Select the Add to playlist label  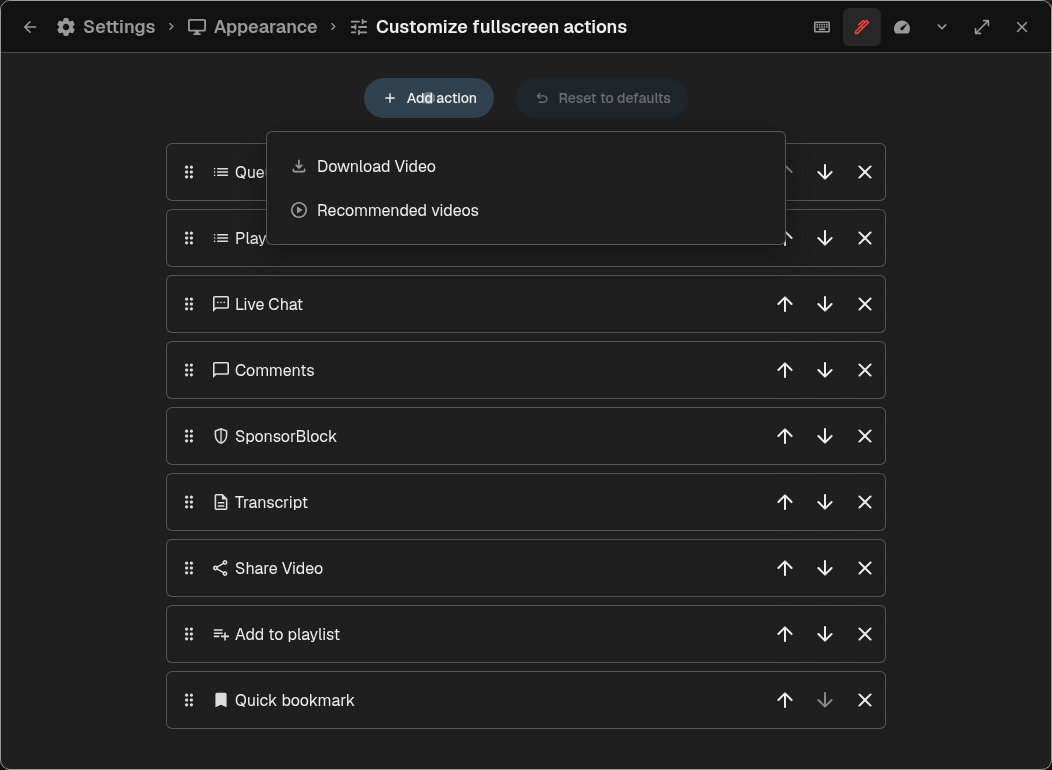pos(287,635)
